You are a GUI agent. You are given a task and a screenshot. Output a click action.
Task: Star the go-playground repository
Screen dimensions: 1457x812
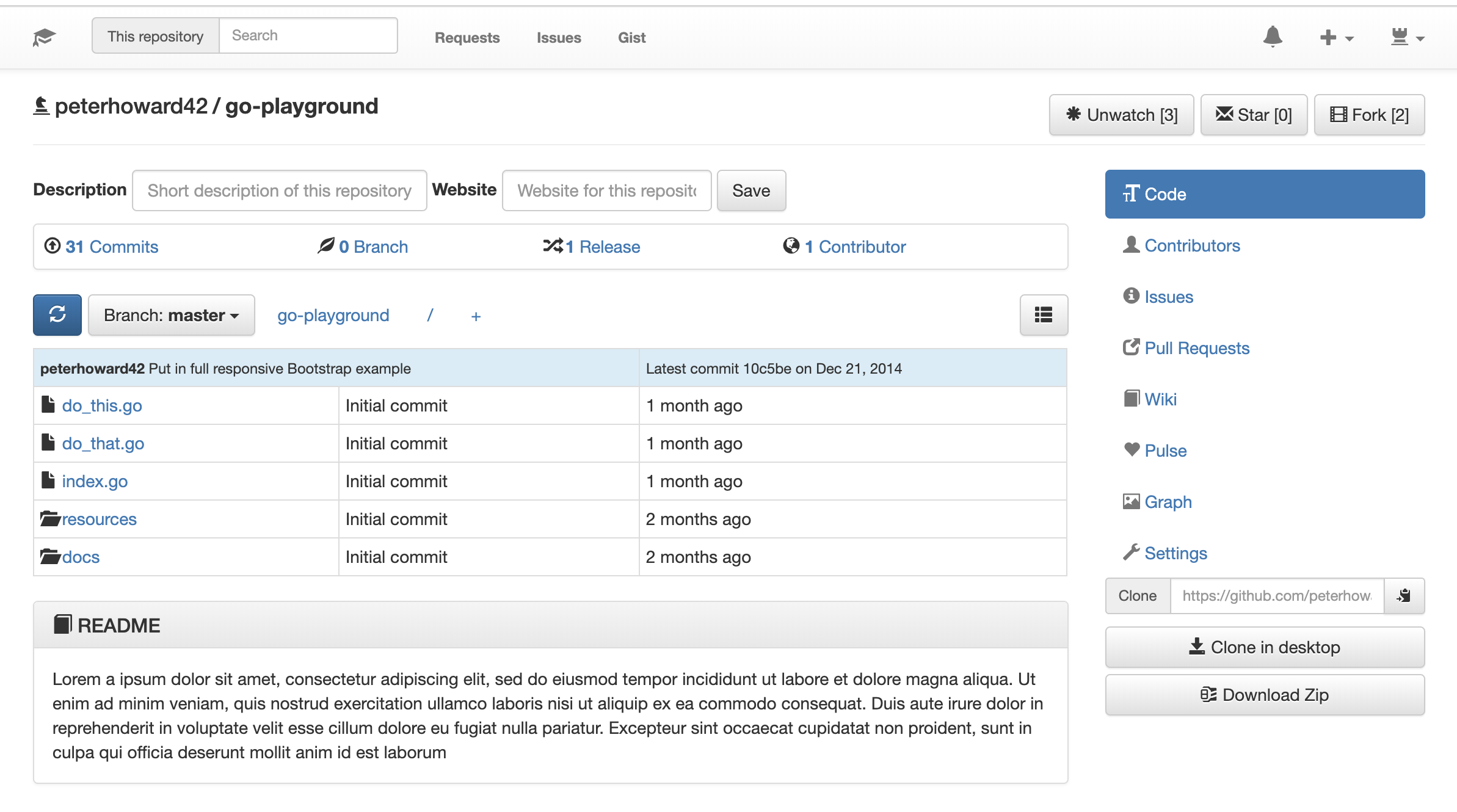click(1254, 115)
